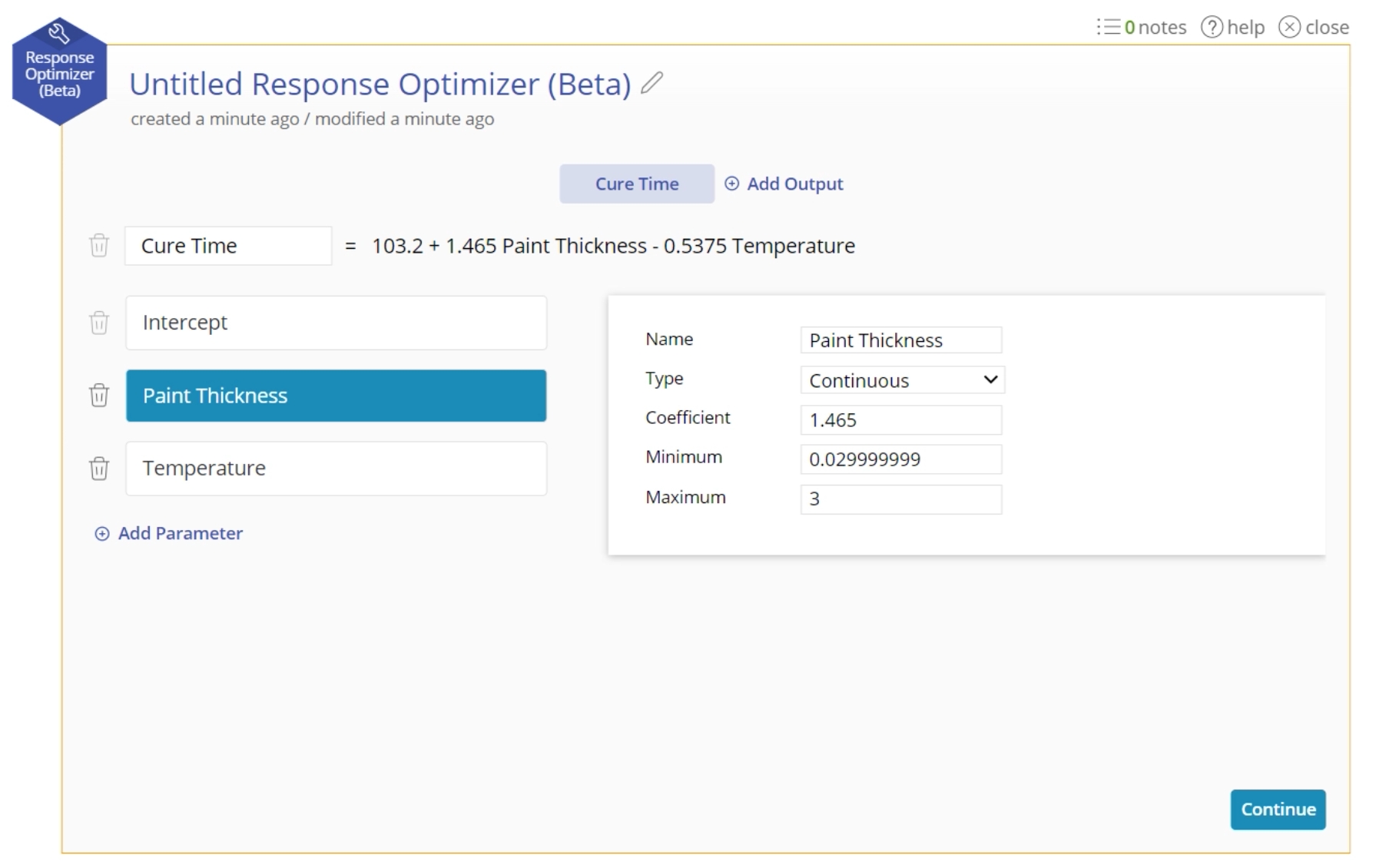
Task: Edit the parameter Name field
Action: 901,340
